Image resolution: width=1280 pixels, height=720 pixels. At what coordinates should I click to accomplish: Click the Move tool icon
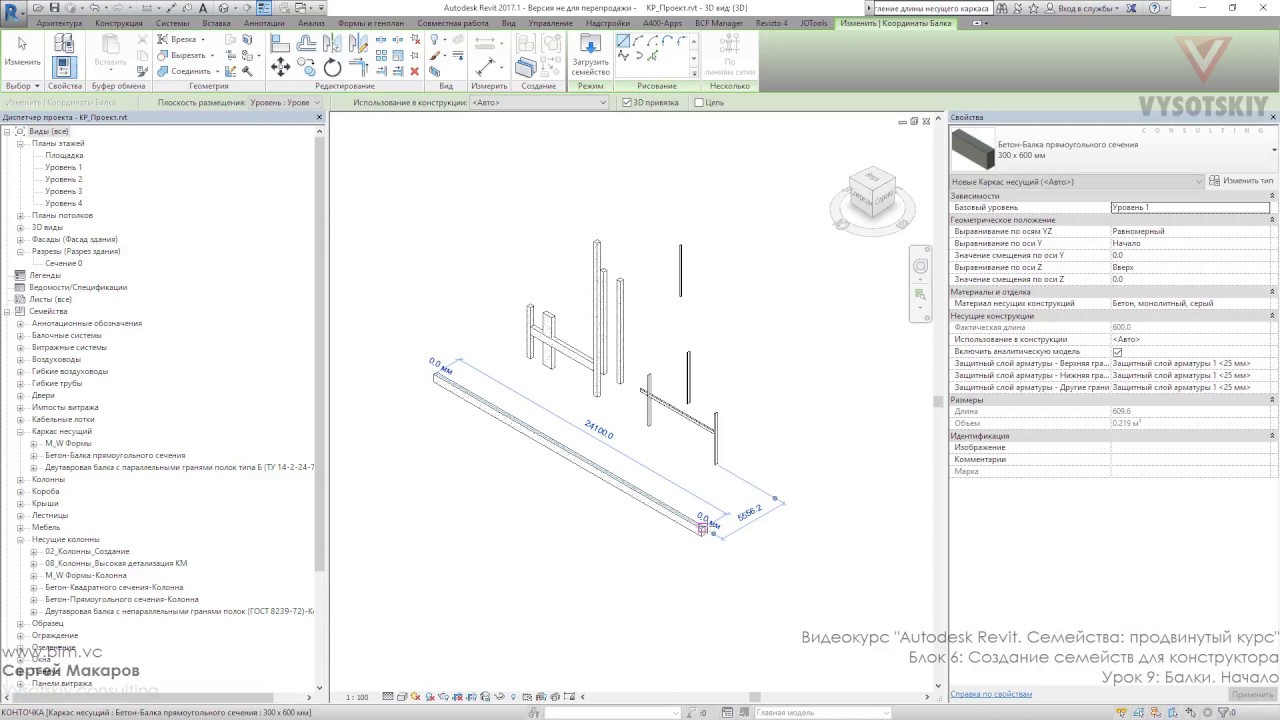pyautogui.click(x=281, y=67)
